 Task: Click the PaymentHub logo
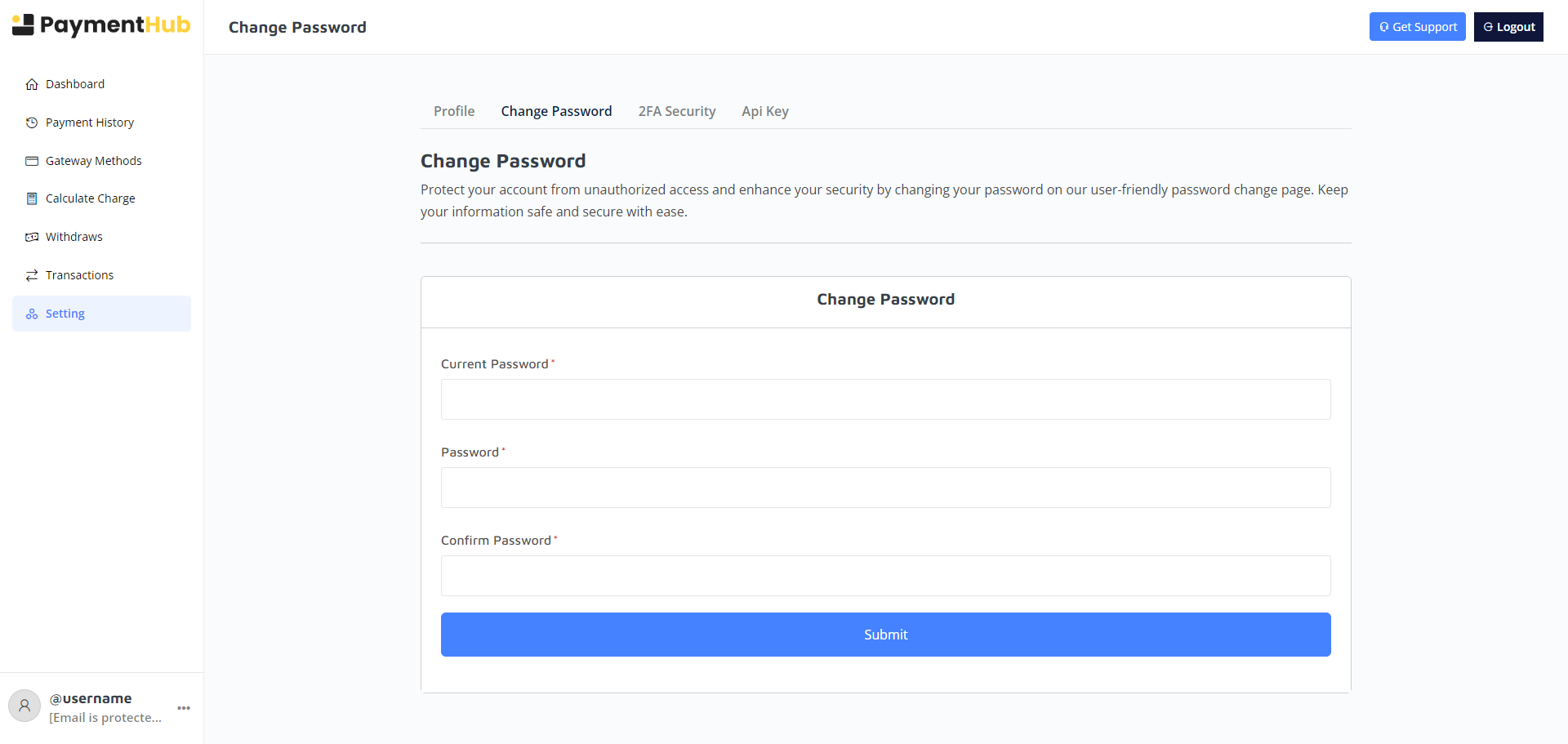[101, 25]
